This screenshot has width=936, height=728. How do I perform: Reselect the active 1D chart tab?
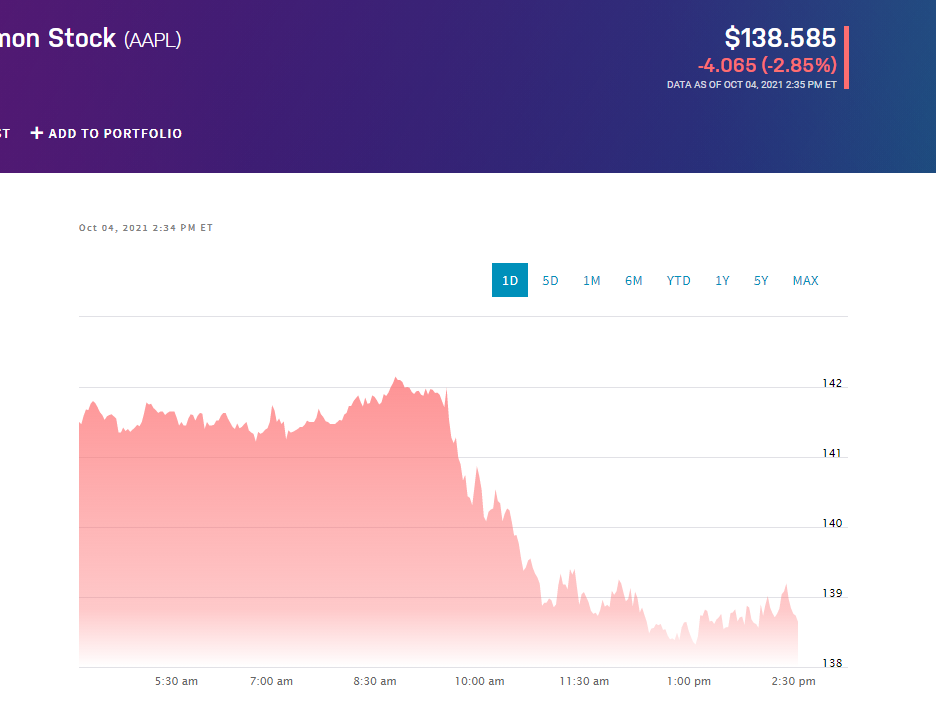point(509,280)
